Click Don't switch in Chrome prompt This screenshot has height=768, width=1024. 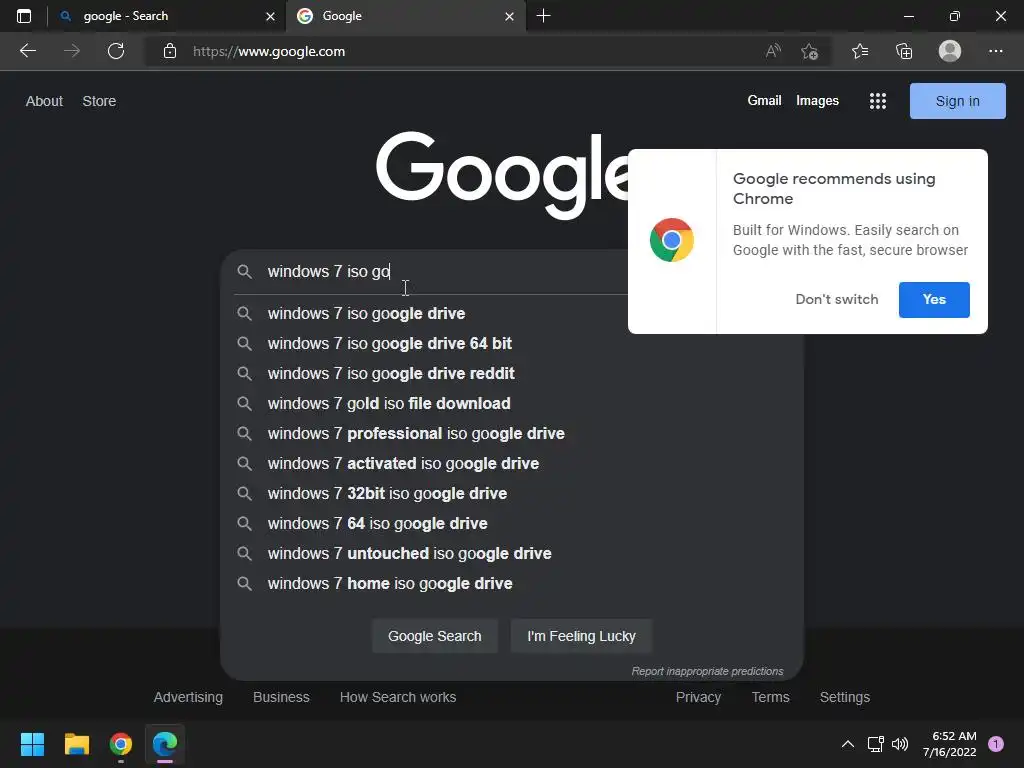(837, 300)
